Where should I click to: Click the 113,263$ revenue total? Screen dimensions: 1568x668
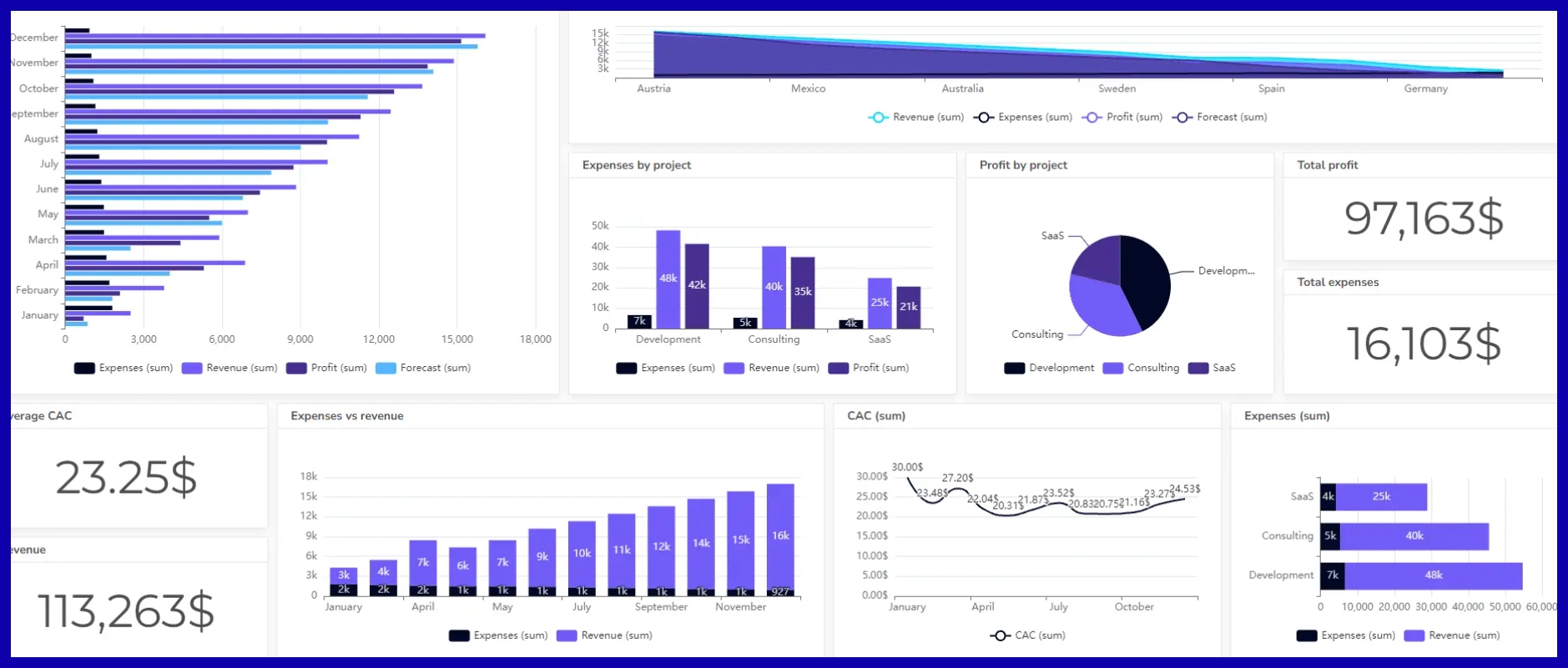point(126,611)
